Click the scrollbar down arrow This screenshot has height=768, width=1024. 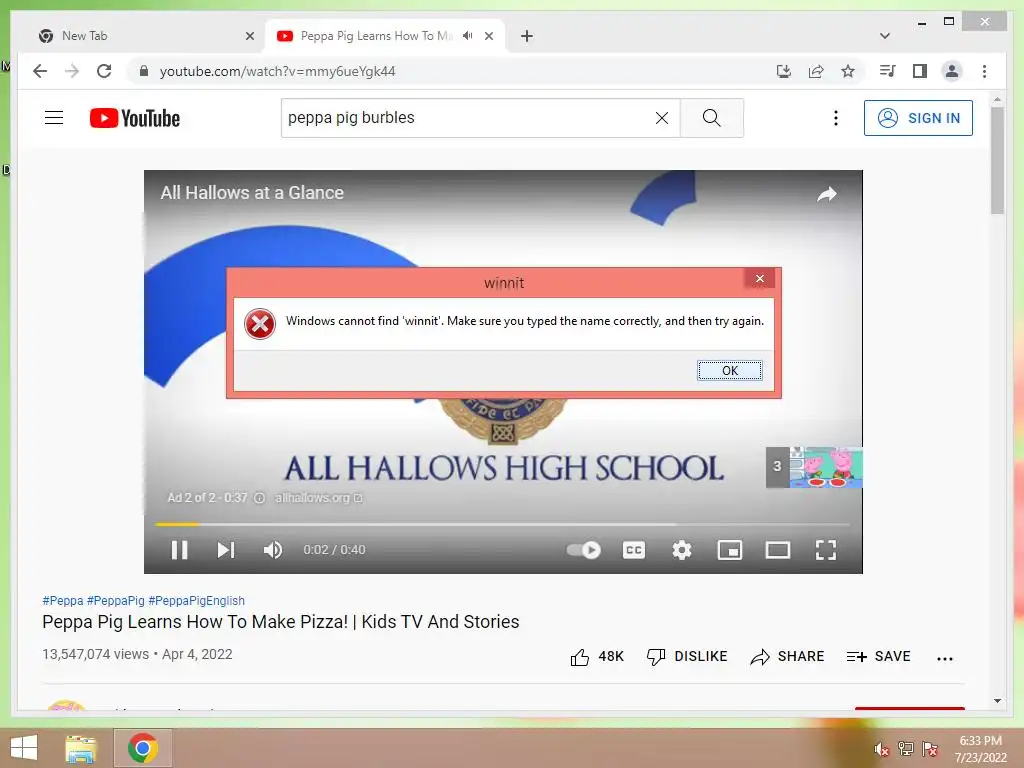[997, 701]
